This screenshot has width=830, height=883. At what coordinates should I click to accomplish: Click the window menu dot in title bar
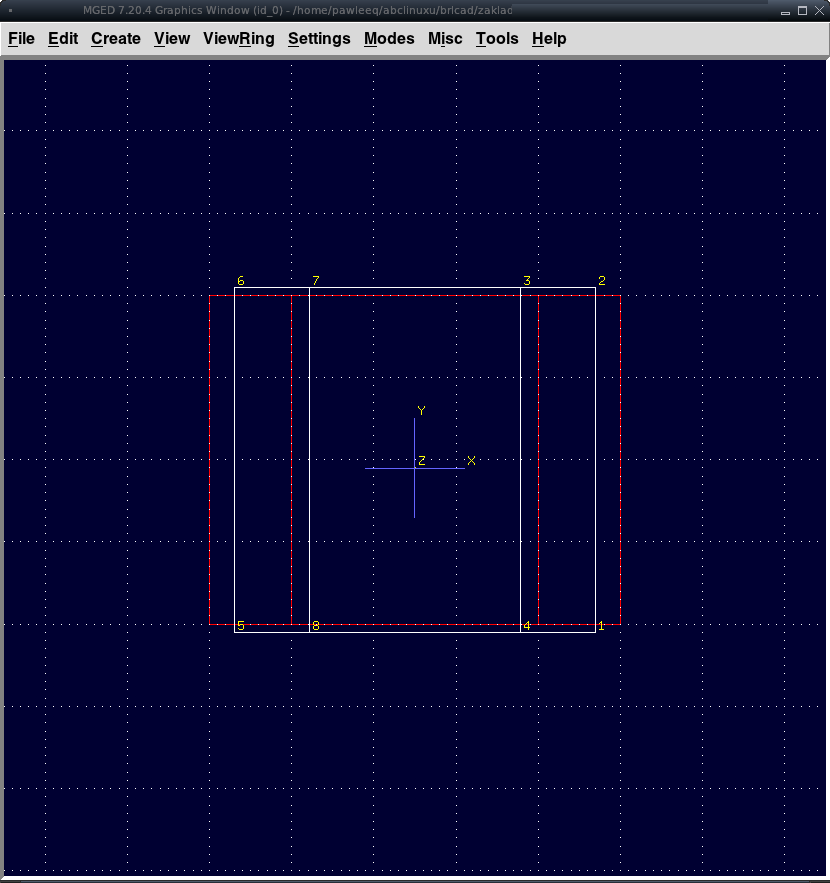pos(11,10)
